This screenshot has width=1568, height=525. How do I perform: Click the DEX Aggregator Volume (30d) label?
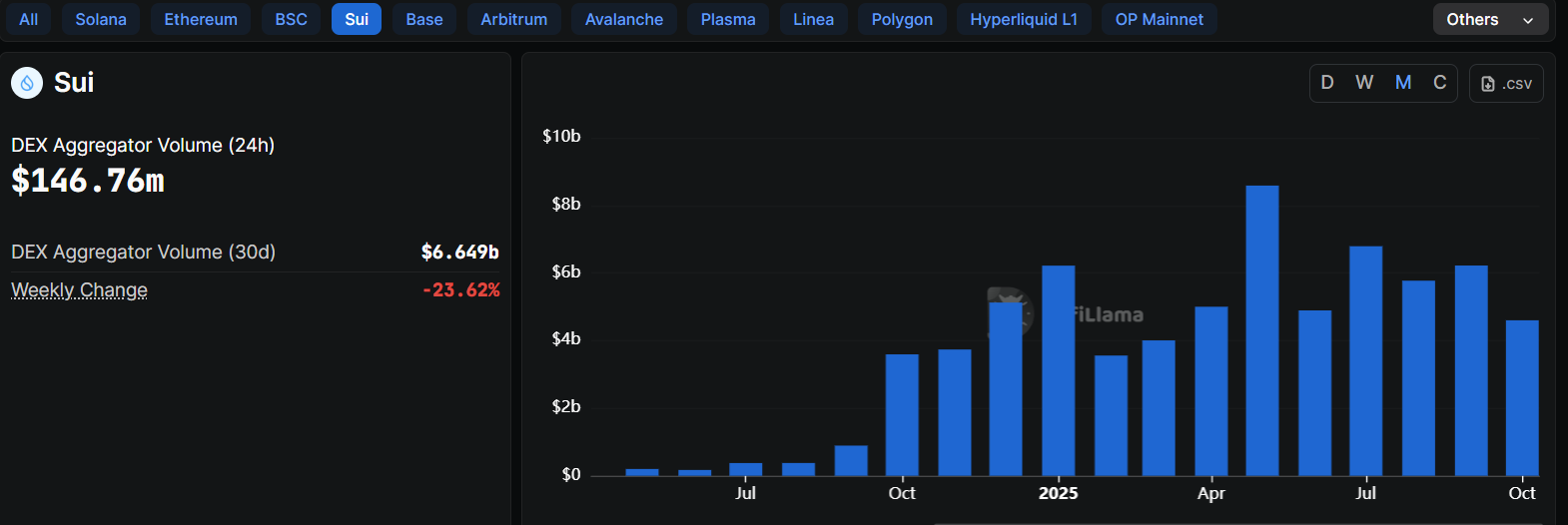coord(143,253)
